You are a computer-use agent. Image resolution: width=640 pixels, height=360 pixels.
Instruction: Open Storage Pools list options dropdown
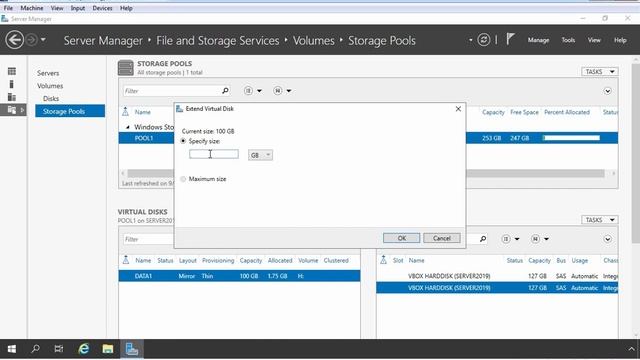pyautogui.click(x=253, y=91)
